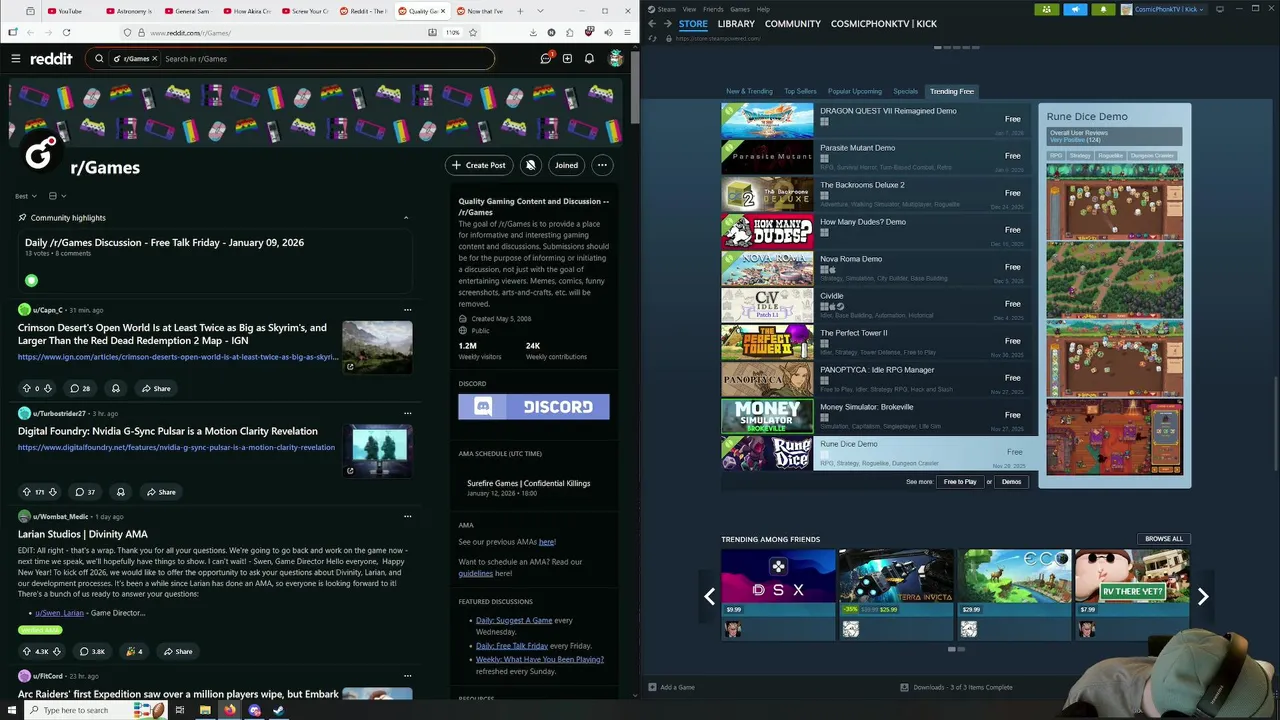Screen dimensions: 1280x720
Task: Open the Best sort dropdown
Action: [26, 196]
